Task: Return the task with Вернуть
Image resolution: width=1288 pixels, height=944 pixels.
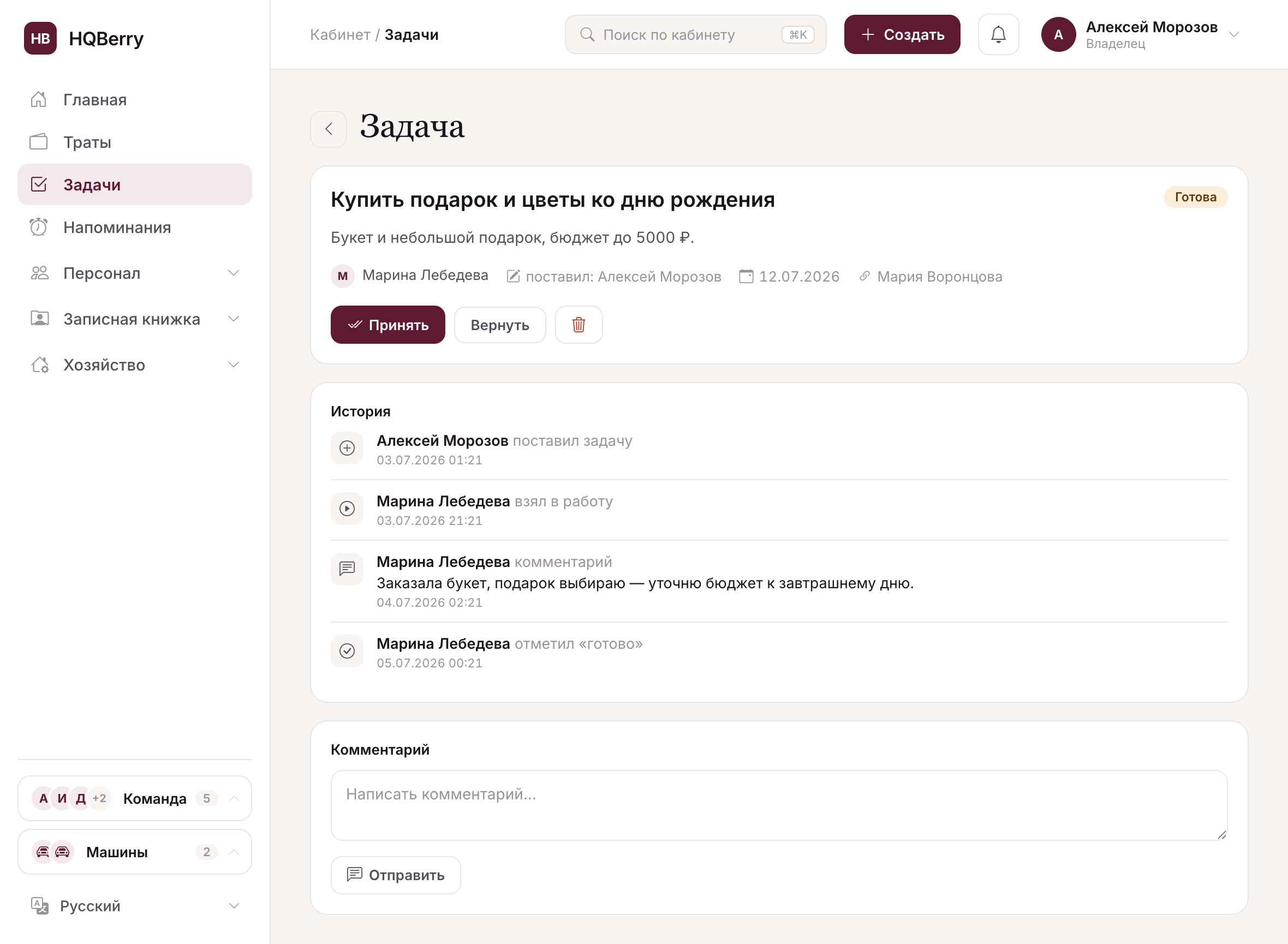Action: click(499, 325)
